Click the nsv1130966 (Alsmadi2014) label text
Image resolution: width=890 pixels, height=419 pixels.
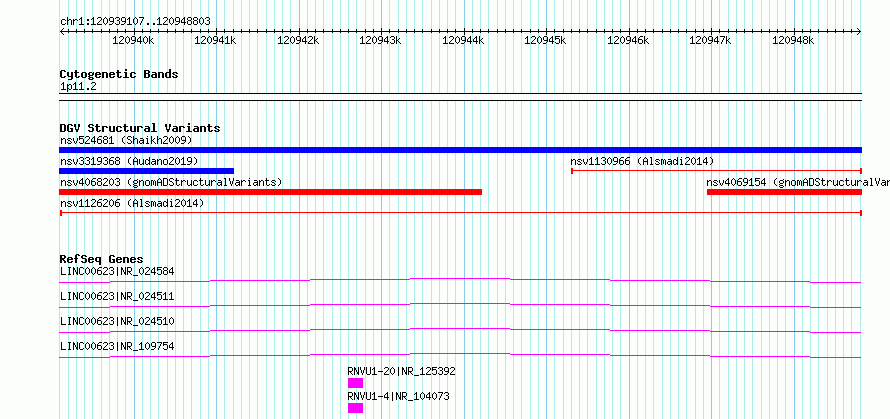(x=642, y=161)
